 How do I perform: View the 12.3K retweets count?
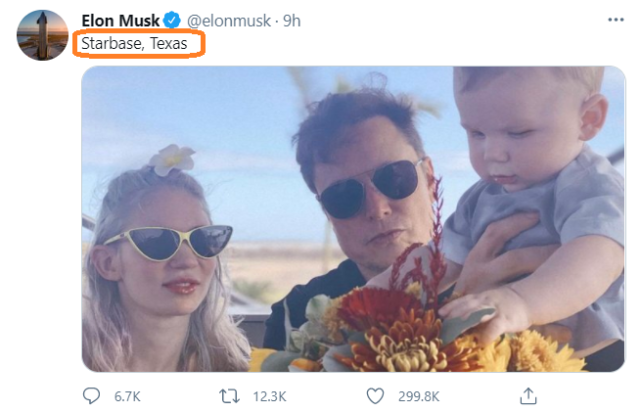[269, 396]
